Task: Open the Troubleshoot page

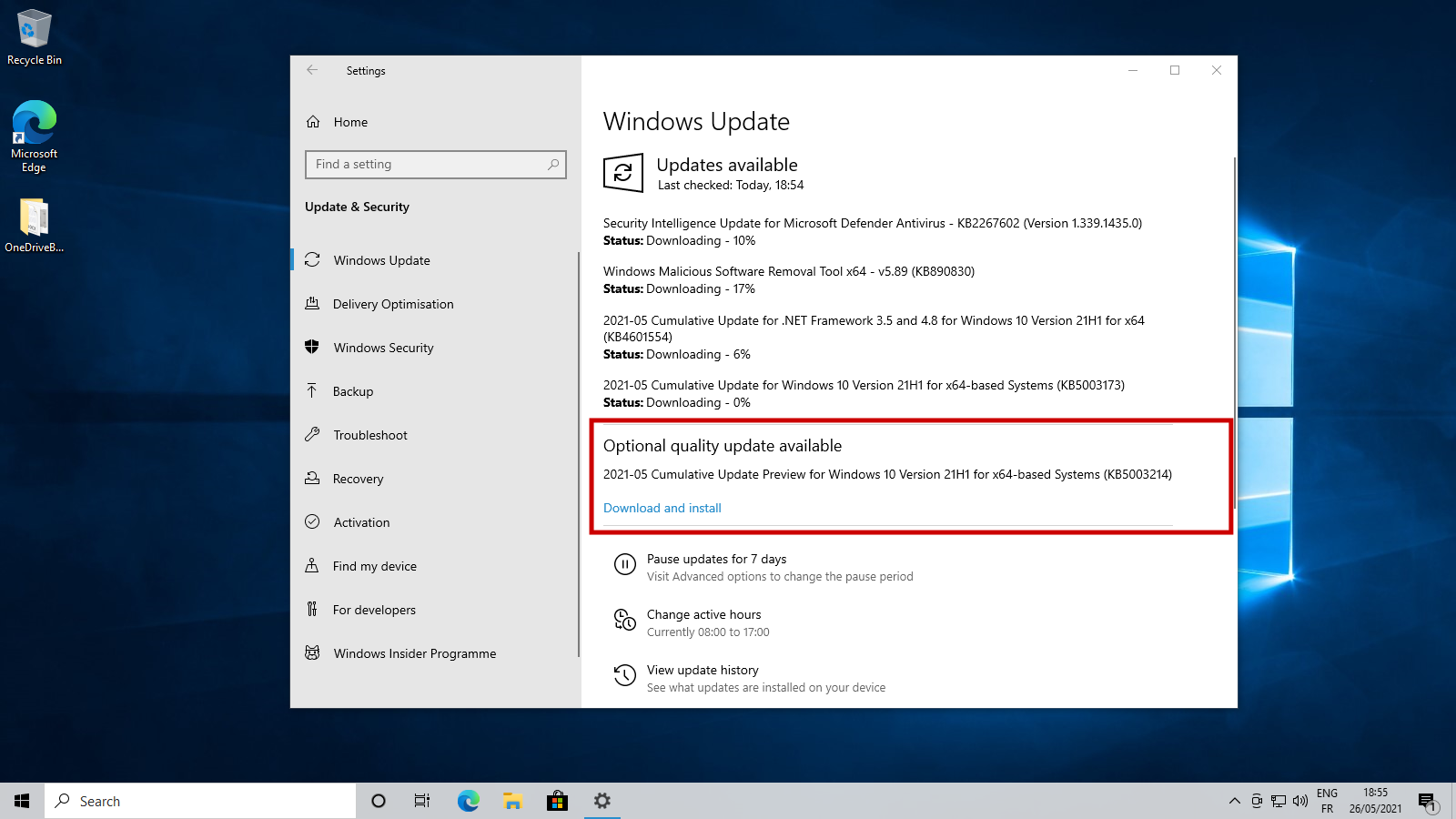Action: (435, 435)
